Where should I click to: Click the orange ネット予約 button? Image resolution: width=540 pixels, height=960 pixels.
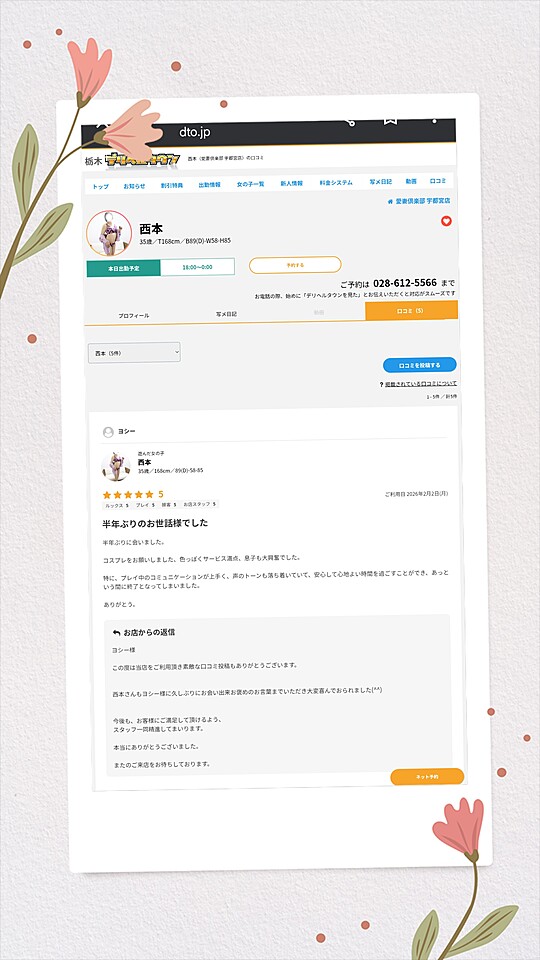tap(427, 776)
